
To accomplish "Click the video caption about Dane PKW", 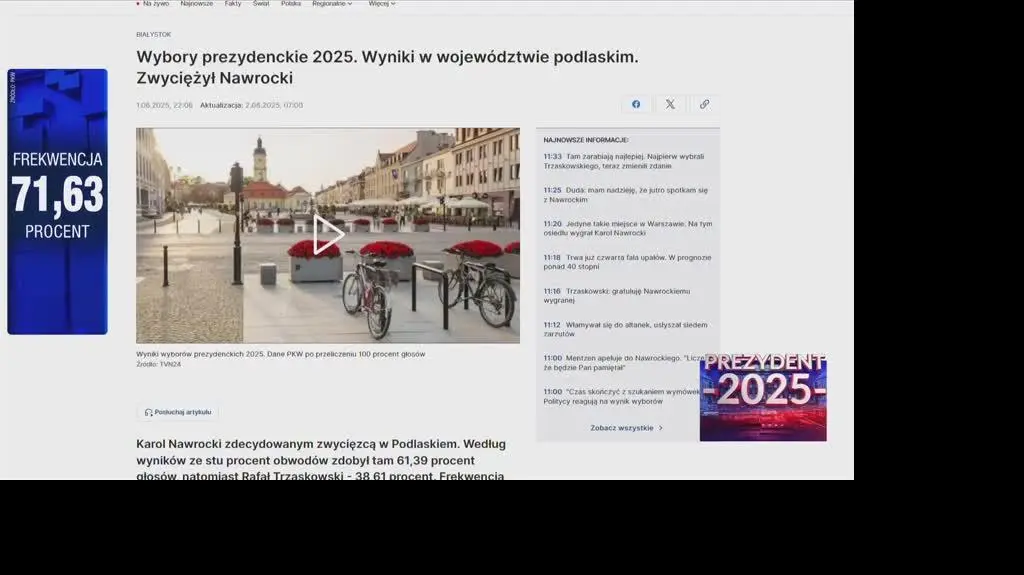I will (281, 354).
